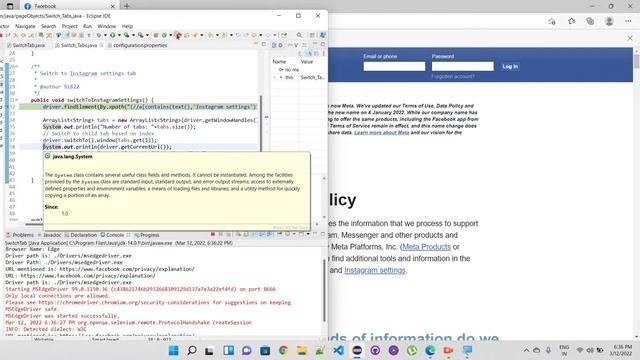
Task: Click the Name column header in Variables
Action: pos(279,62)
